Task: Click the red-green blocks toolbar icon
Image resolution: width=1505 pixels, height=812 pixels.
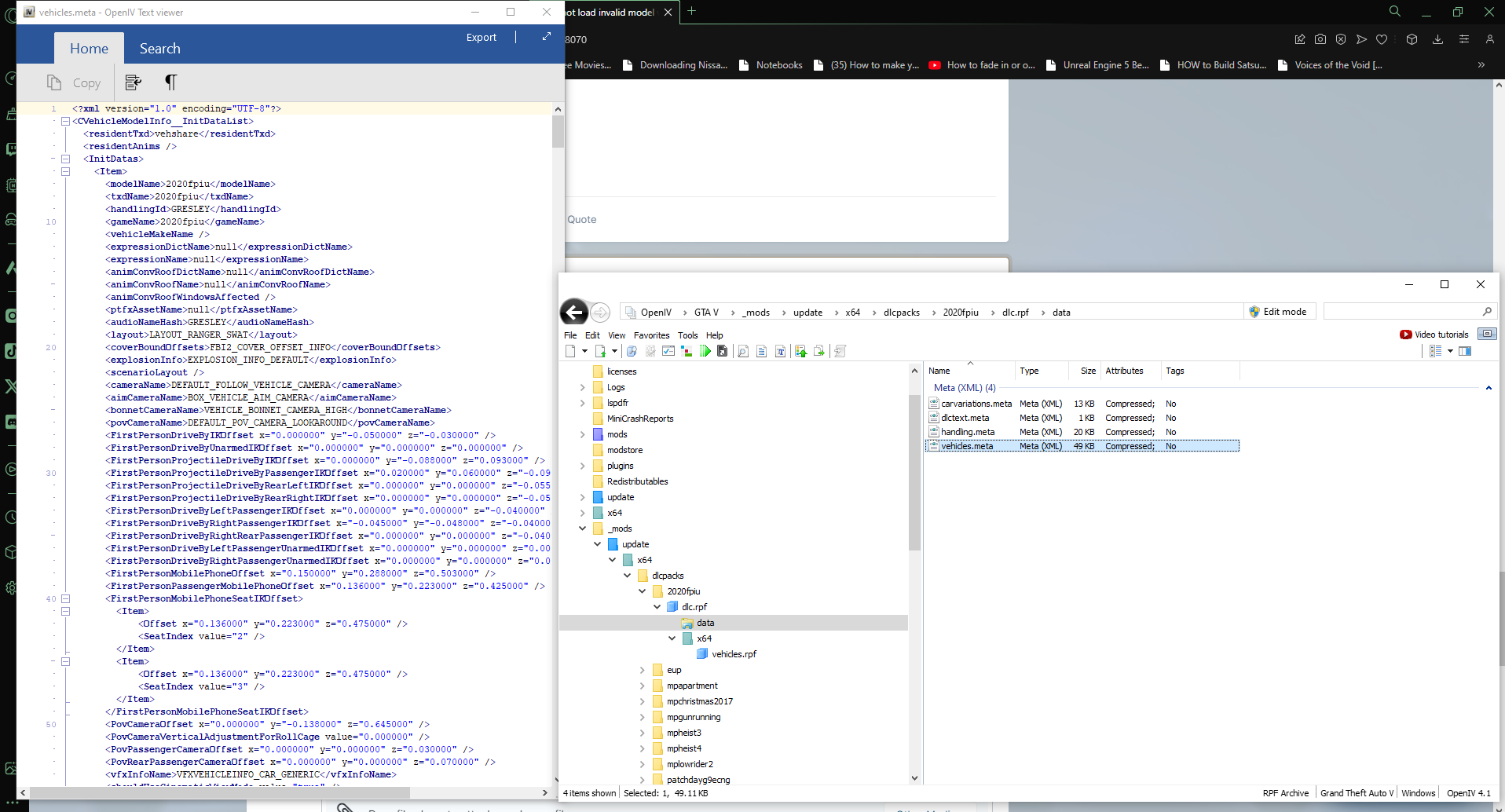Action: click(687, 351)
